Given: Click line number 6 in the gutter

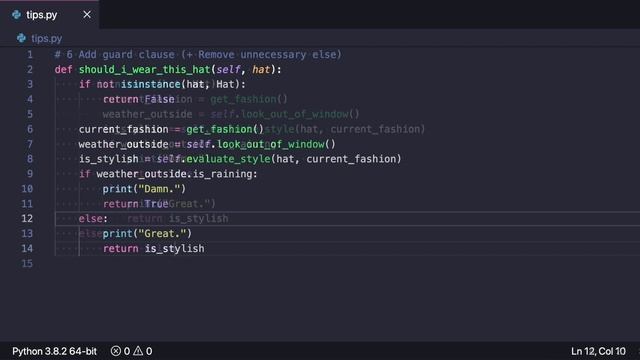Looking at the screenshot, I should pos(30,129).
